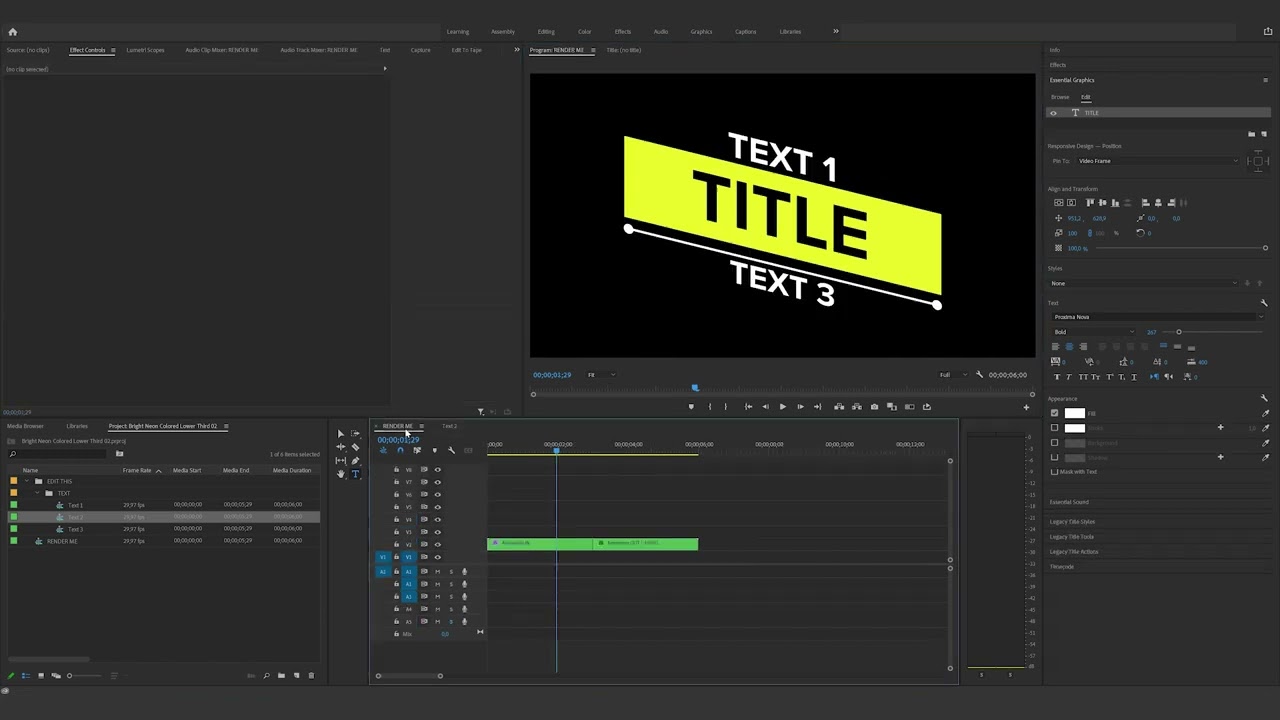This screenshot has width=1280, height=720.
Task: Toggle V2 track output eye
Action: [437, 544]
